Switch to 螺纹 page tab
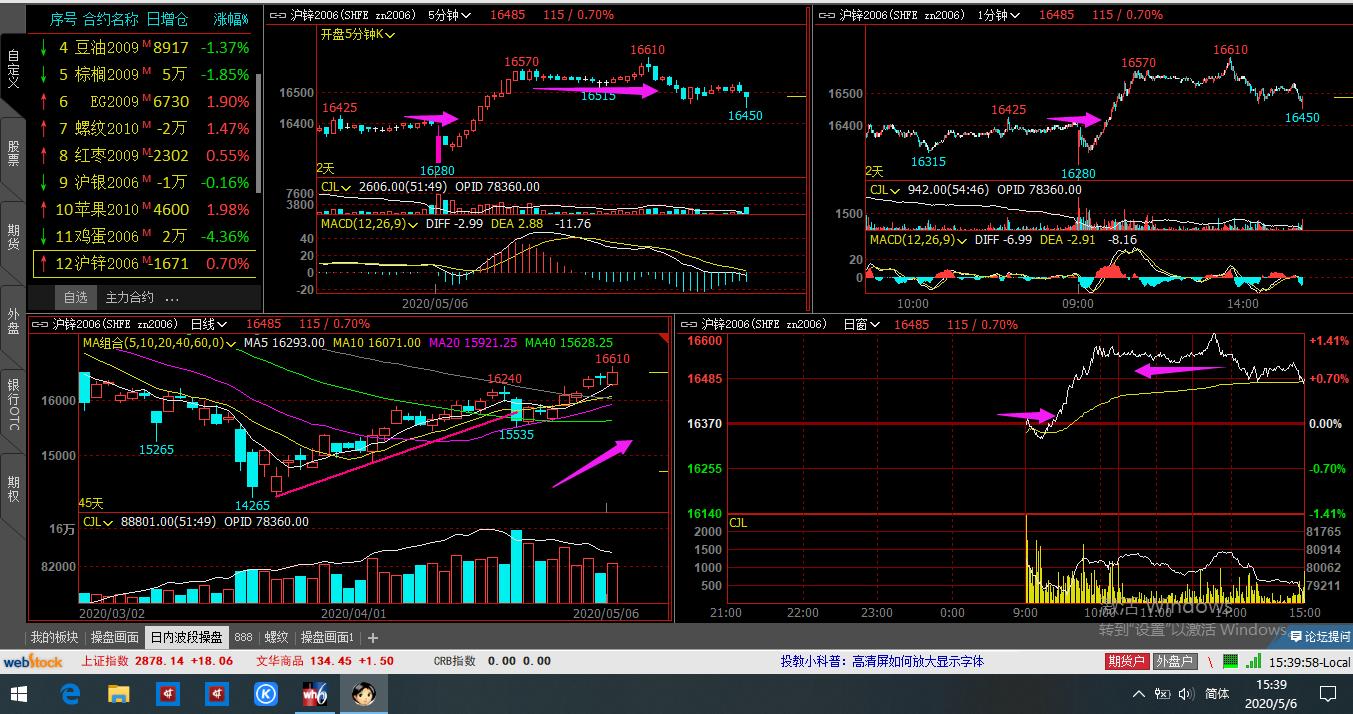This screenshot has width=1353, height=714. click(x=277, y=637)
